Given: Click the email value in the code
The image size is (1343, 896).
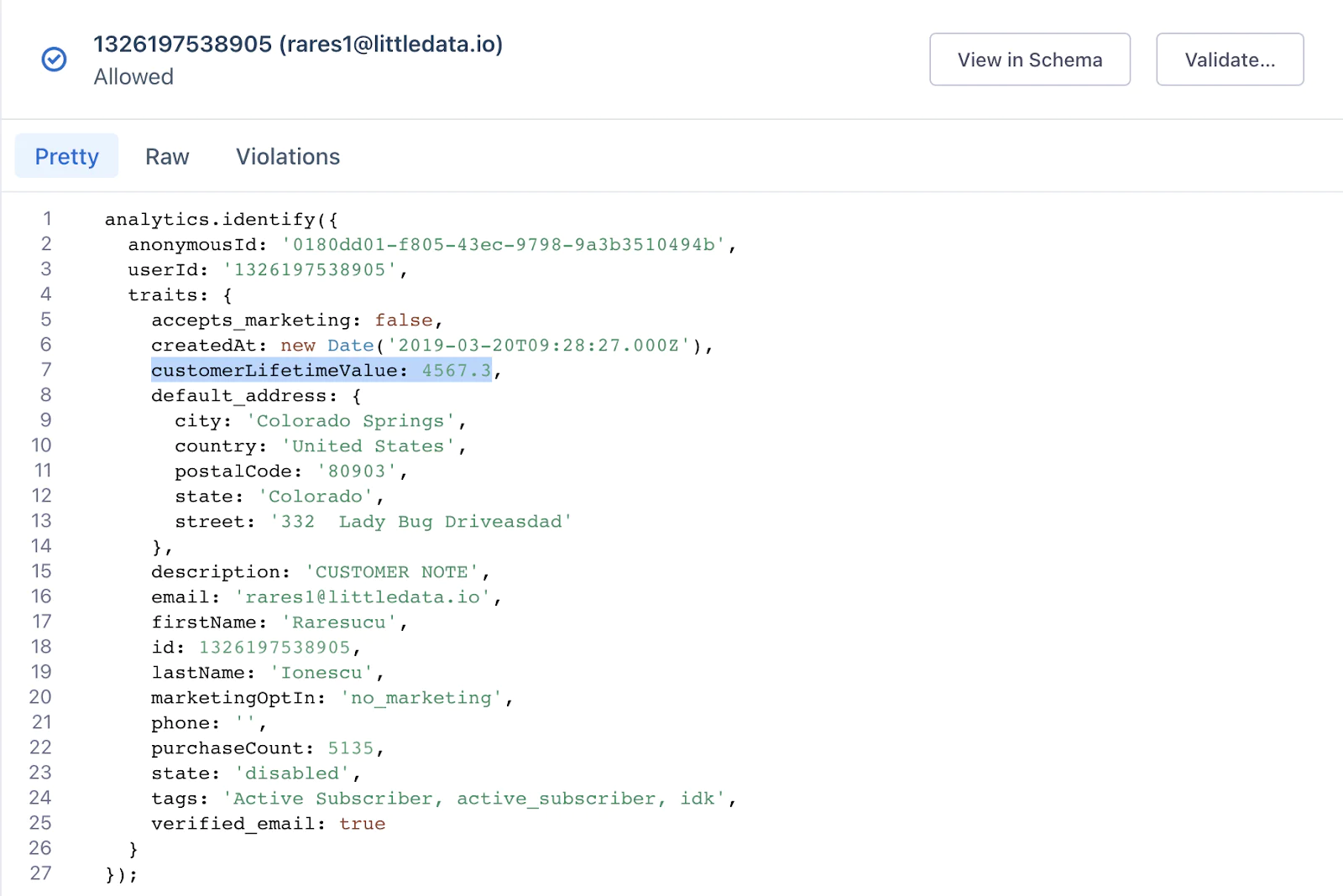Looking at the screenshot, I should click(x=362, y=597).
